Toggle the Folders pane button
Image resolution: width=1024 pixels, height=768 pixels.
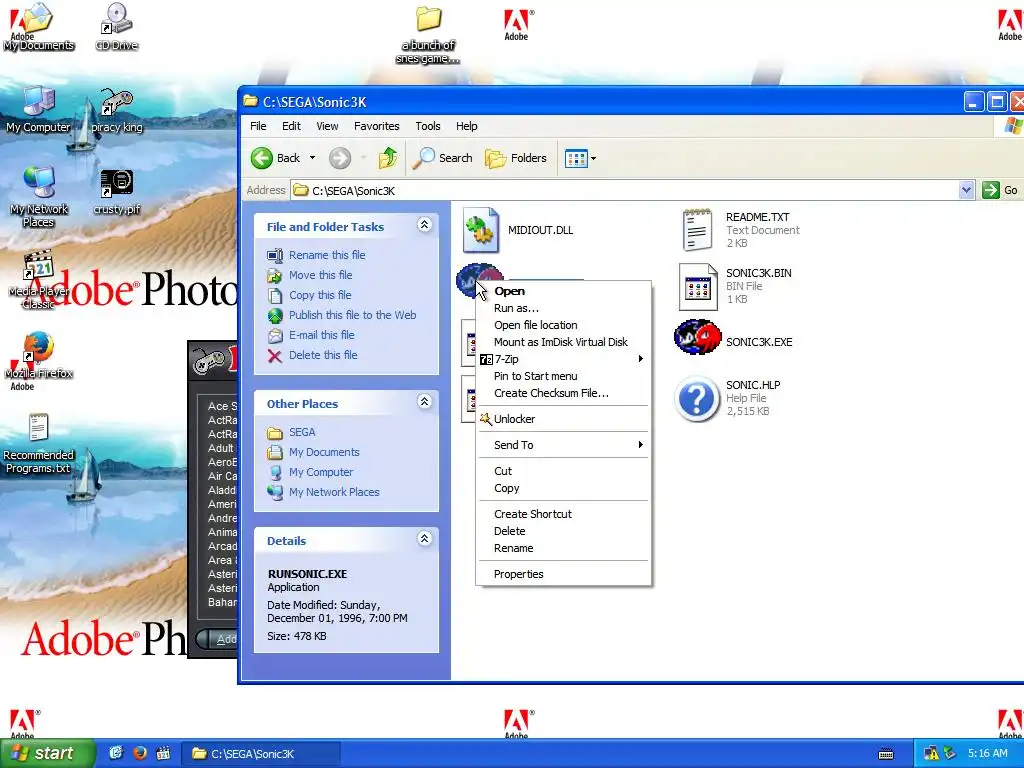pyautogui.click(x=515, y=158)
